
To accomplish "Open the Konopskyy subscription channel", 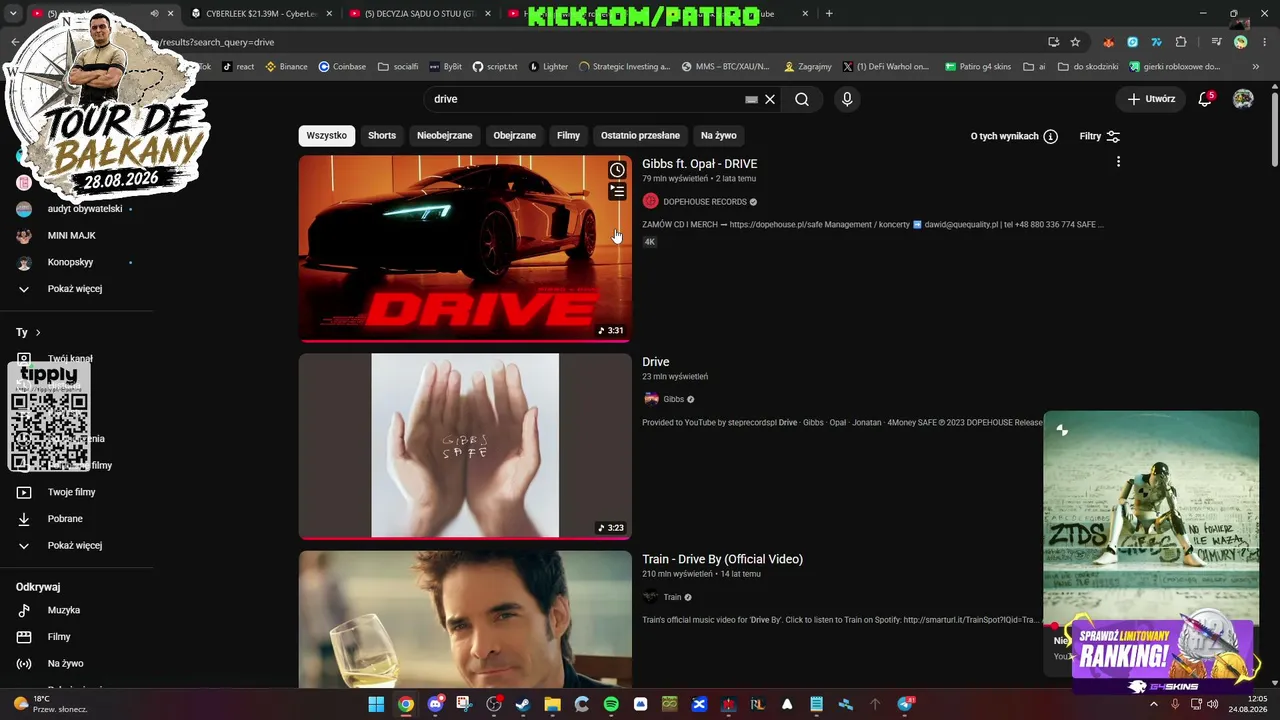I will [x=70, y=262].
